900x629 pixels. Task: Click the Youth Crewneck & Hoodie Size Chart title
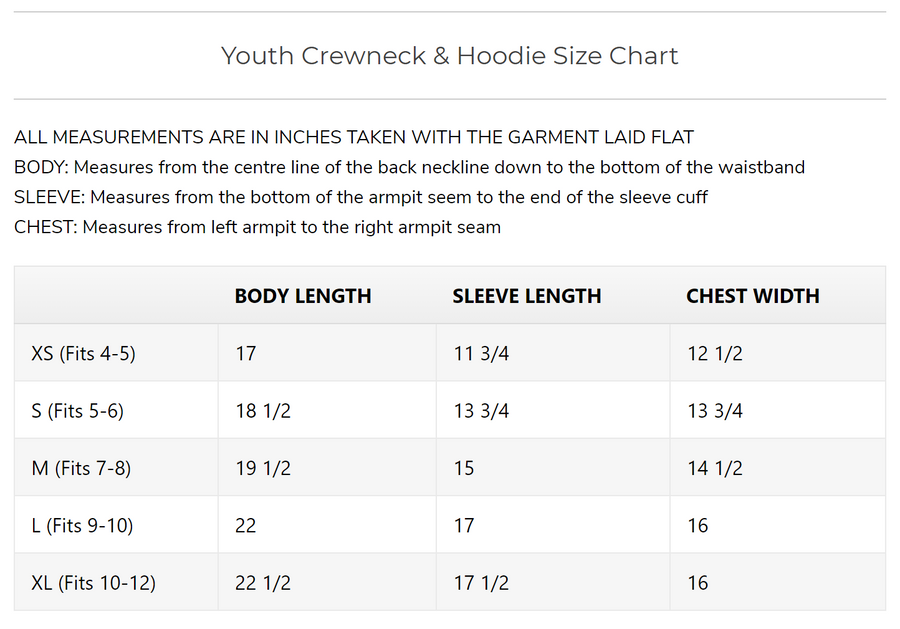(x=449, y=56)
